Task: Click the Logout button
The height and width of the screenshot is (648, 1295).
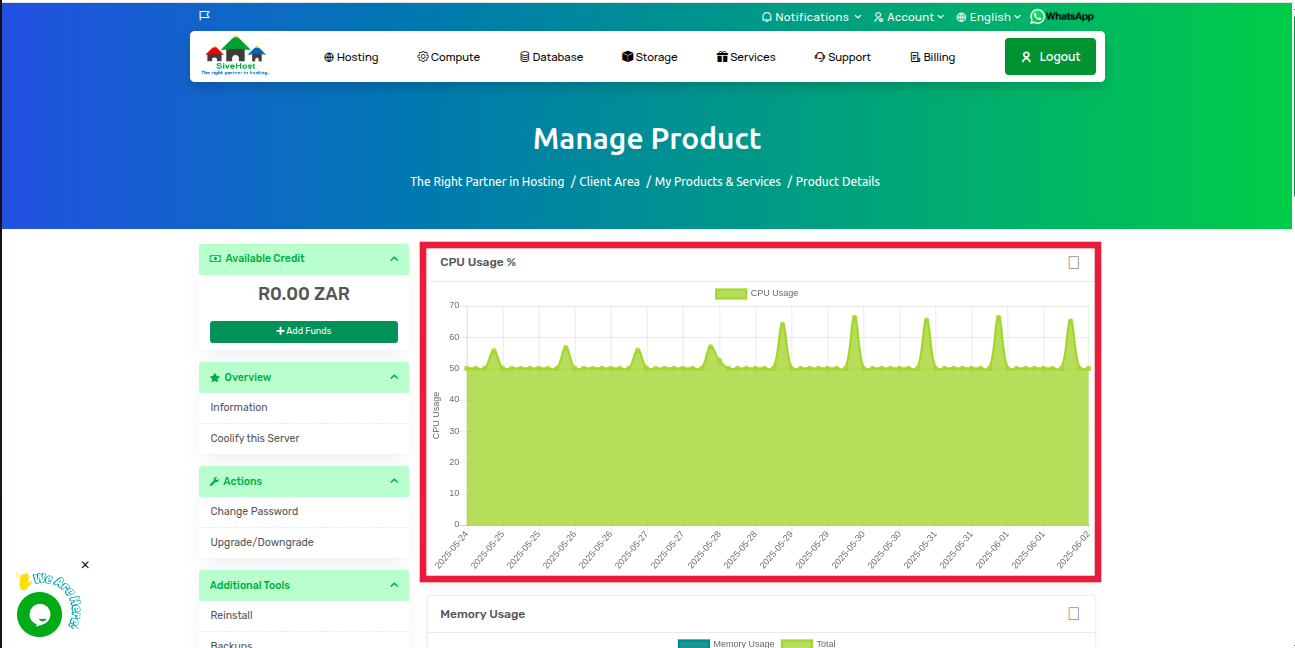Action: point(1050,57)
